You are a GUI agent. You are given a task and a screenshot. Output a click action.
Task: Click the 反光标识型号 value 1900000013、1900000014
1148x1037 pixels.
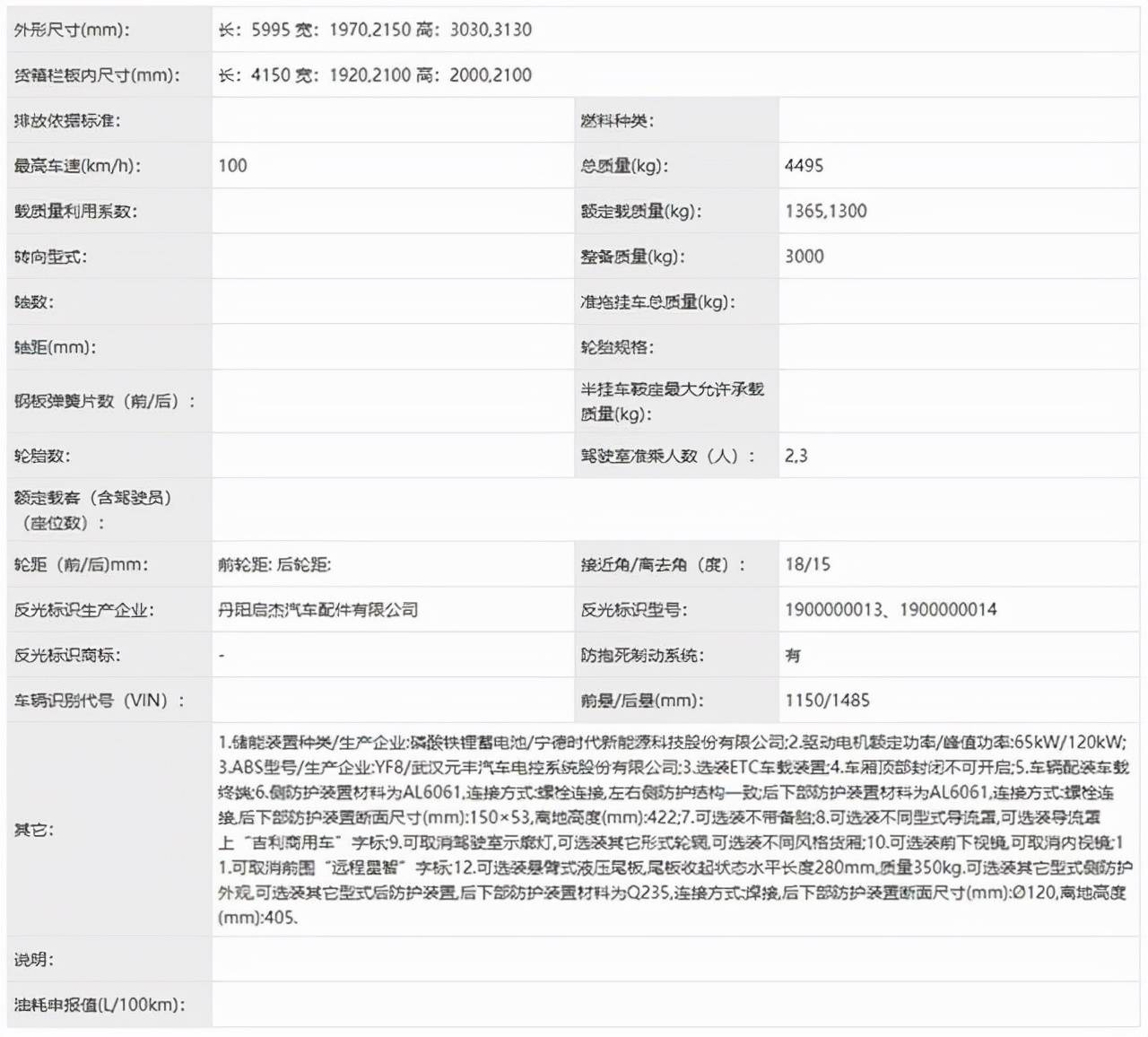click(x=891, y=610)
